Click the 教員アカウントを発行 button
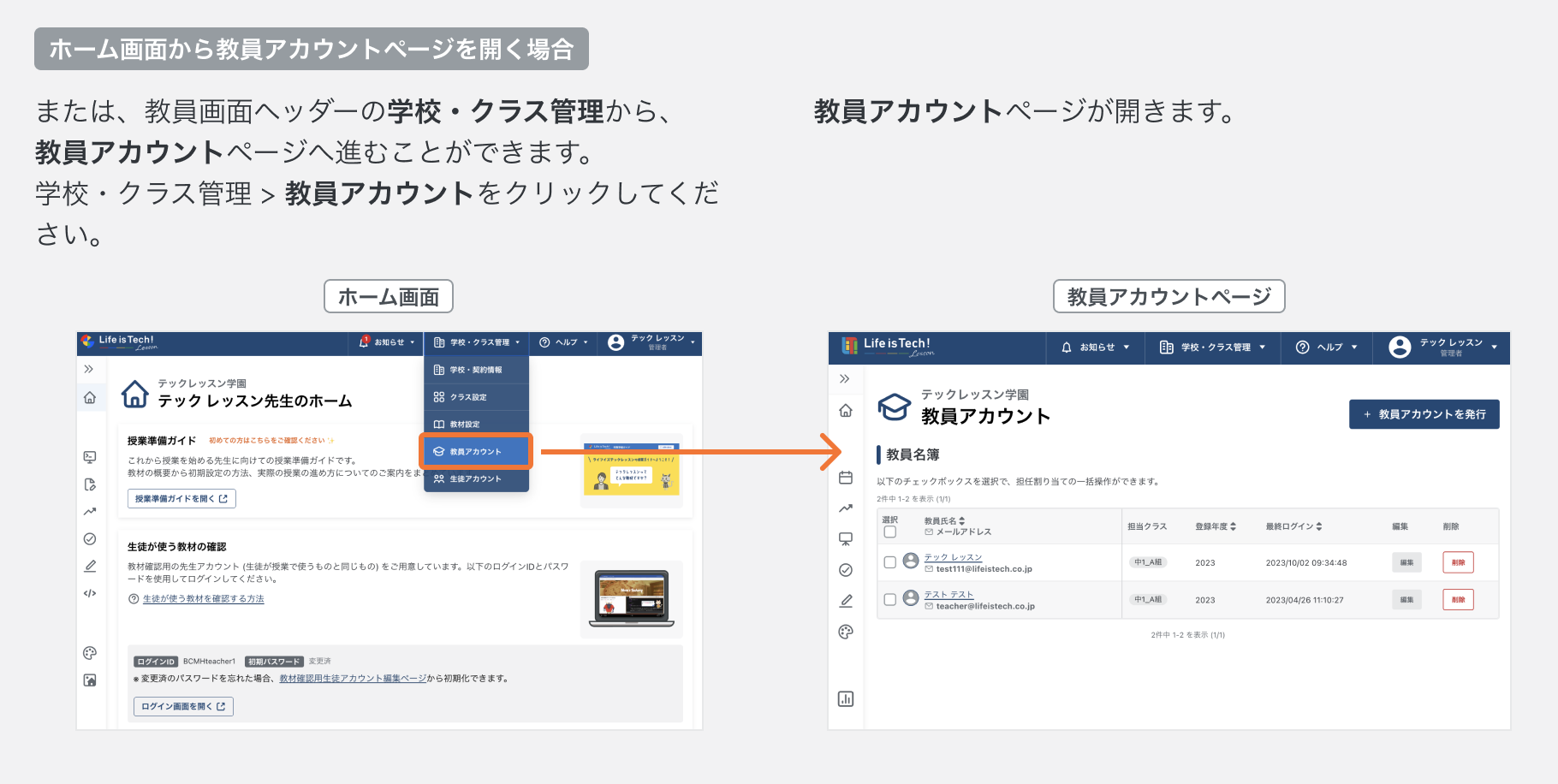This screenshot has height=784, width=1558. [x=1424, y=414]
